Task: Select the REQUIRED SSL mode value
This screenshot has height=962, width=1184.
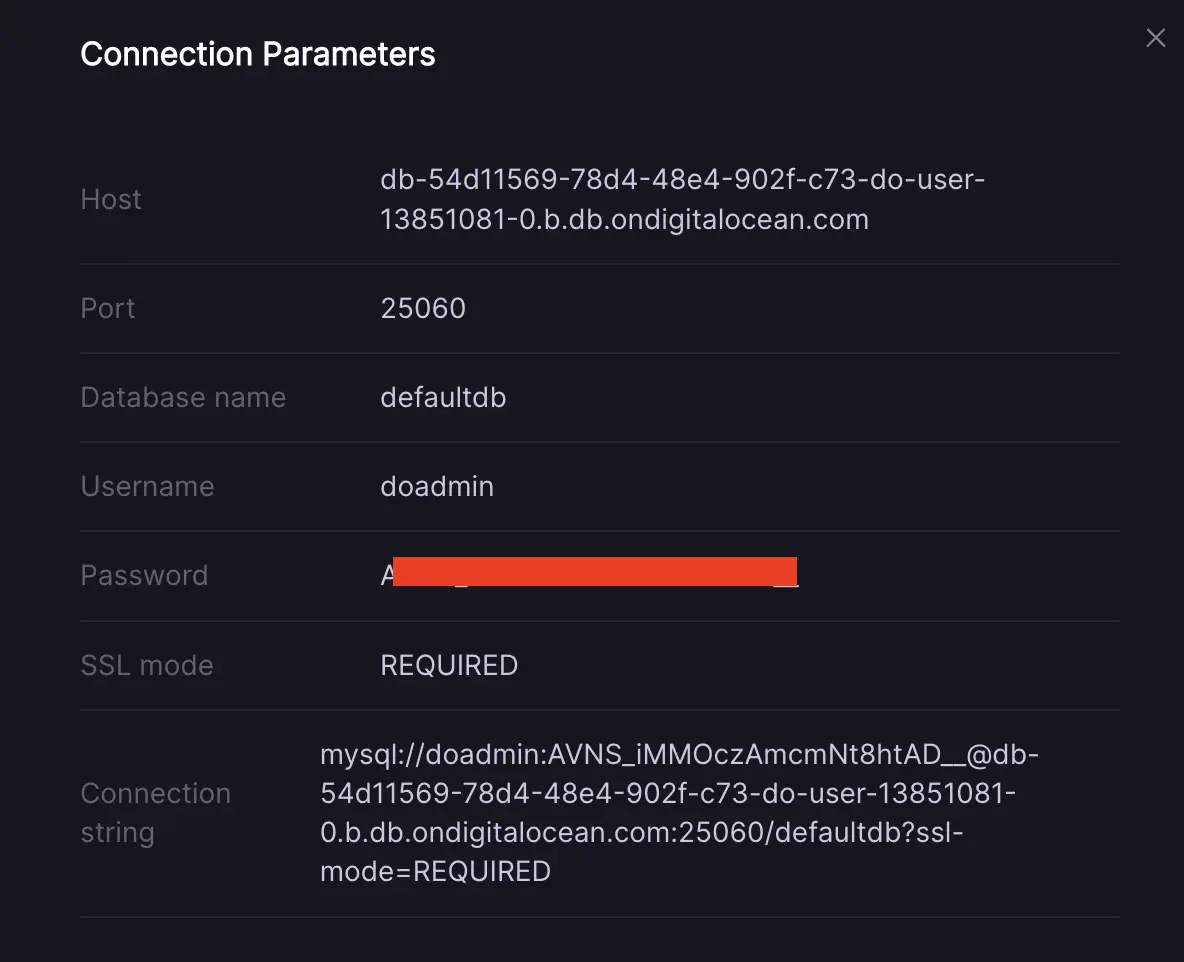Action: 449,665
